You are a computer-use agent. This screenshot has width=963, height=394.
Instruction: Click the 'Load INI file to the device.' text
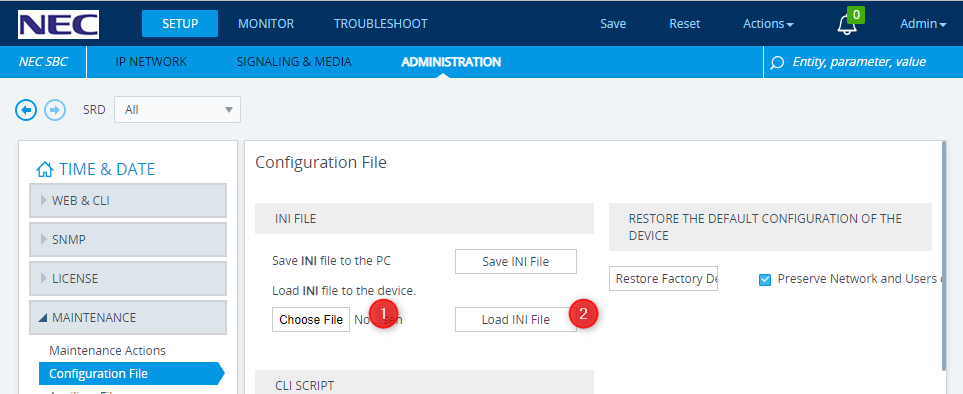344,290
